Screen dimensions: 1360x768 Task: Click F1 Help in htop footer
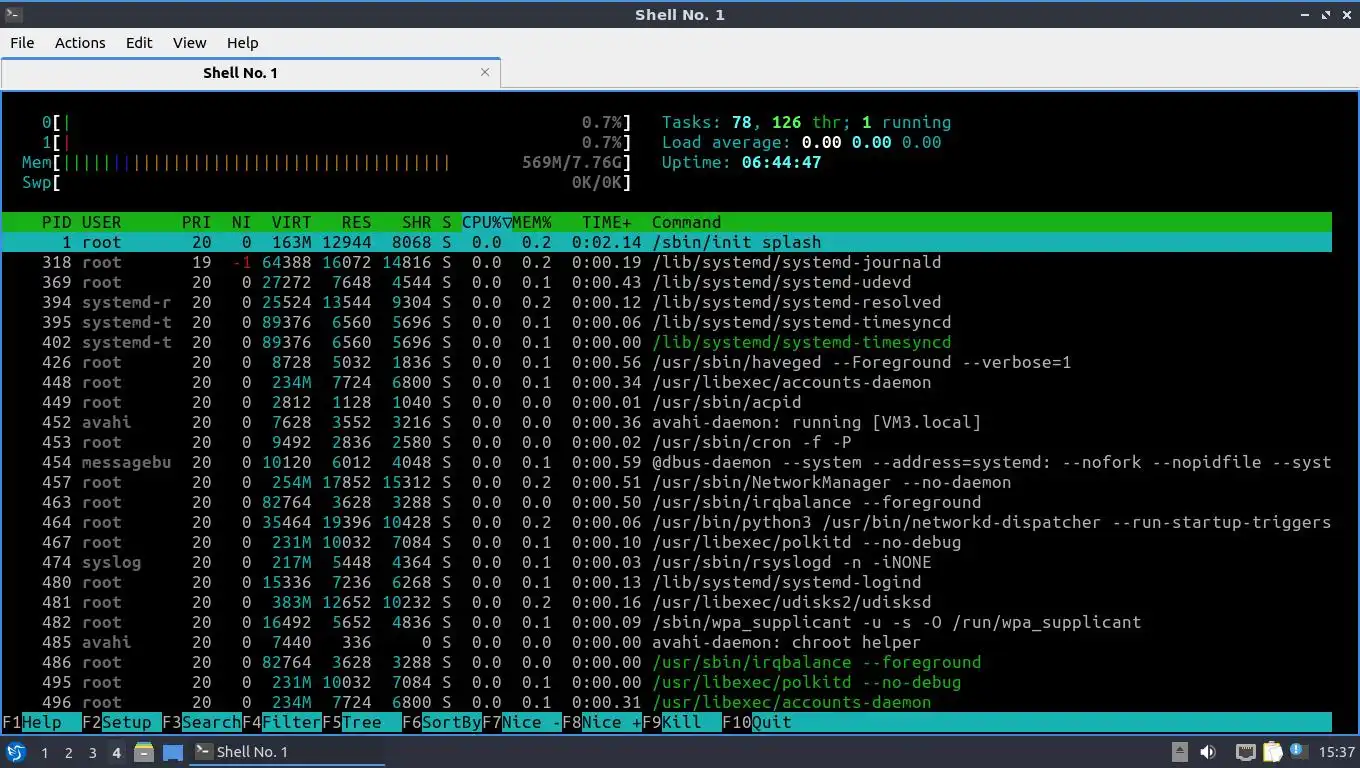pyautogui.click(x=41, y=722)
